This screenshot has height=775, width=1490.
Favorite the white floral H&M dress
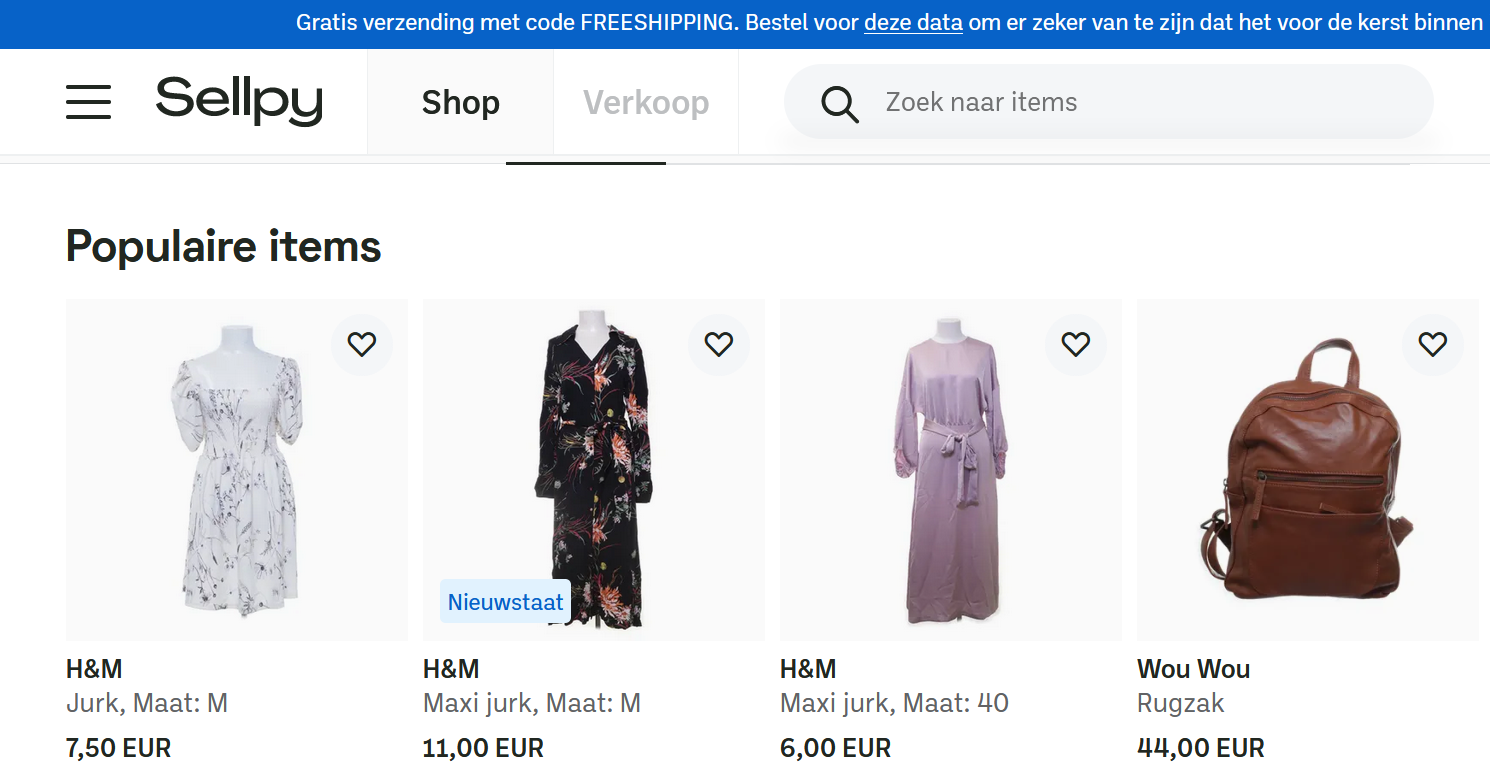(362, 345)
